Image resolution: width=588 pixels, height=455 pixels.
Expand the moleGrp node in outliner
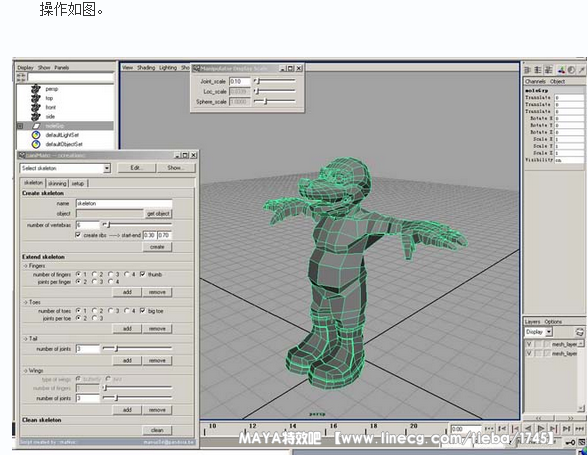point(20,126)
